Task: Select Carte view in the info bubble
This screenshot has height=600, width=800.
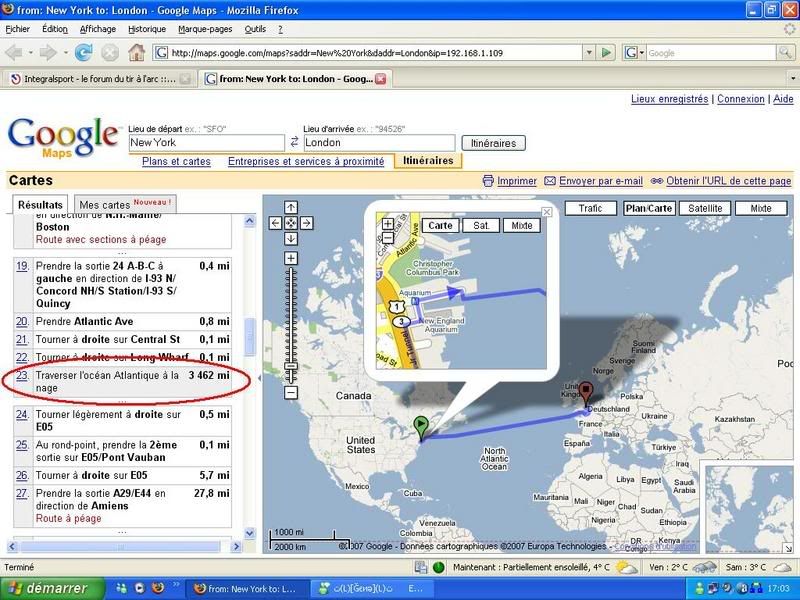Action: 440,226
